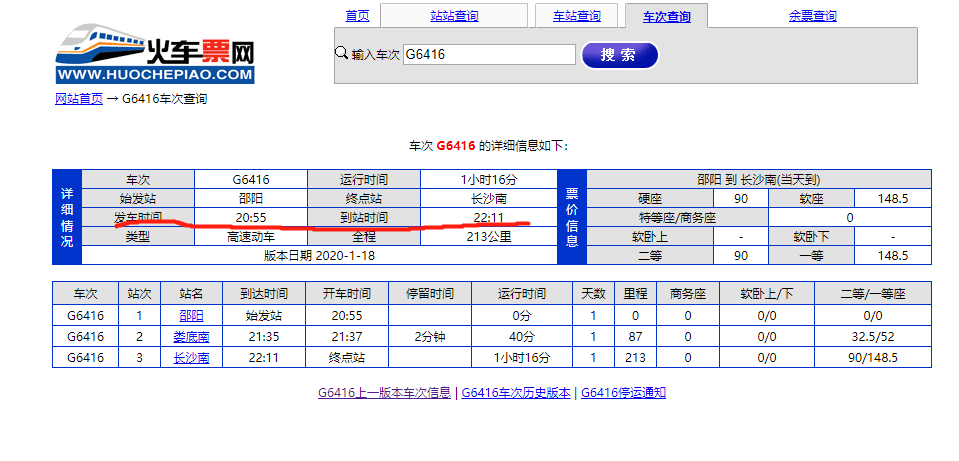The image size is (959, 461).
Task: Open the 邵阳 station link
Action: [x=191, y=316]
